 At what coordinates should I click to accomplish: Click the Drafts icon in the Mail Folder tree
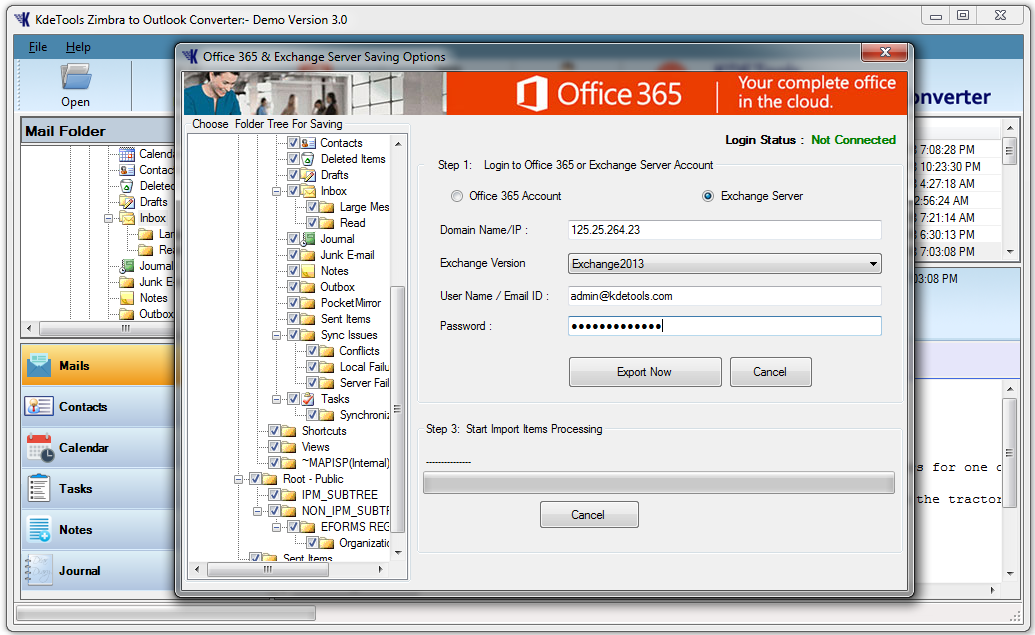point(127,202)
